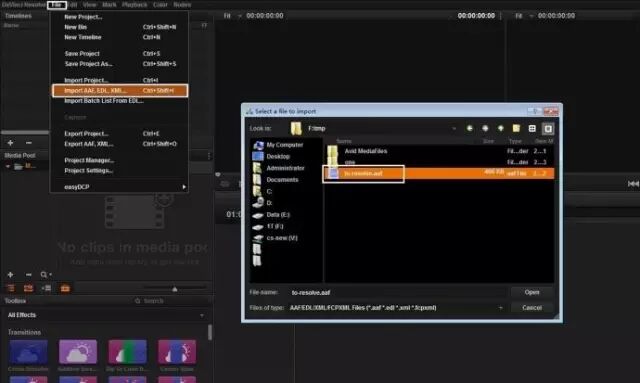
Task: Open Media Pool options dots menu
Action: tap(209, 156)
